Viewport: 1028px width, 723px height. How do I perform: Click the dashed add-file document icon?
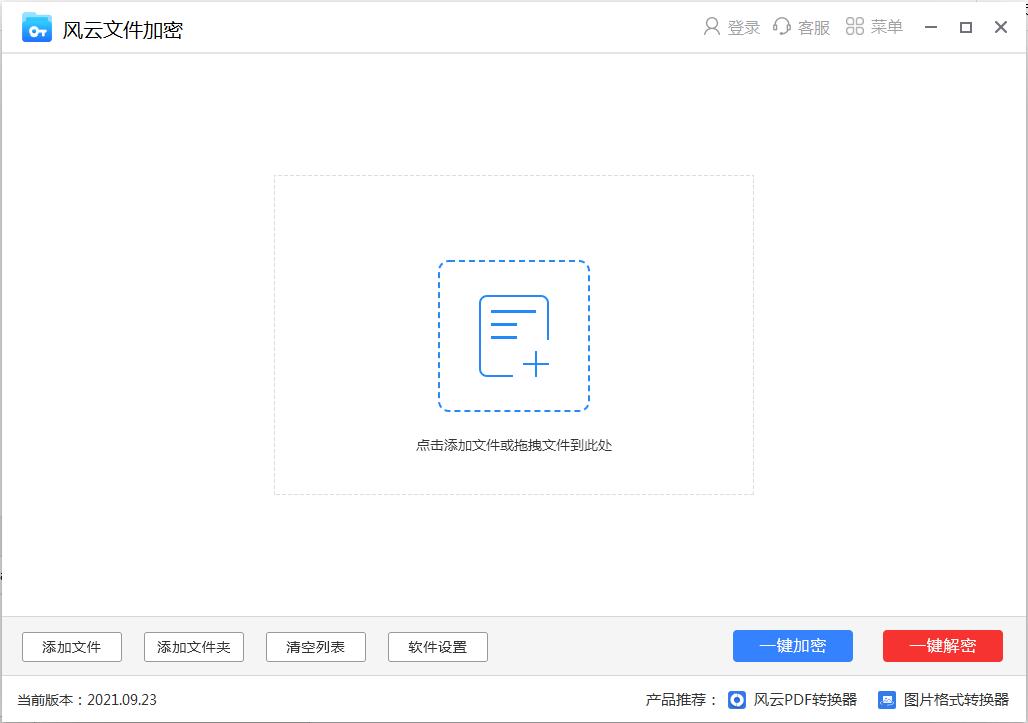pyautogui.click(x=514, y=336)
